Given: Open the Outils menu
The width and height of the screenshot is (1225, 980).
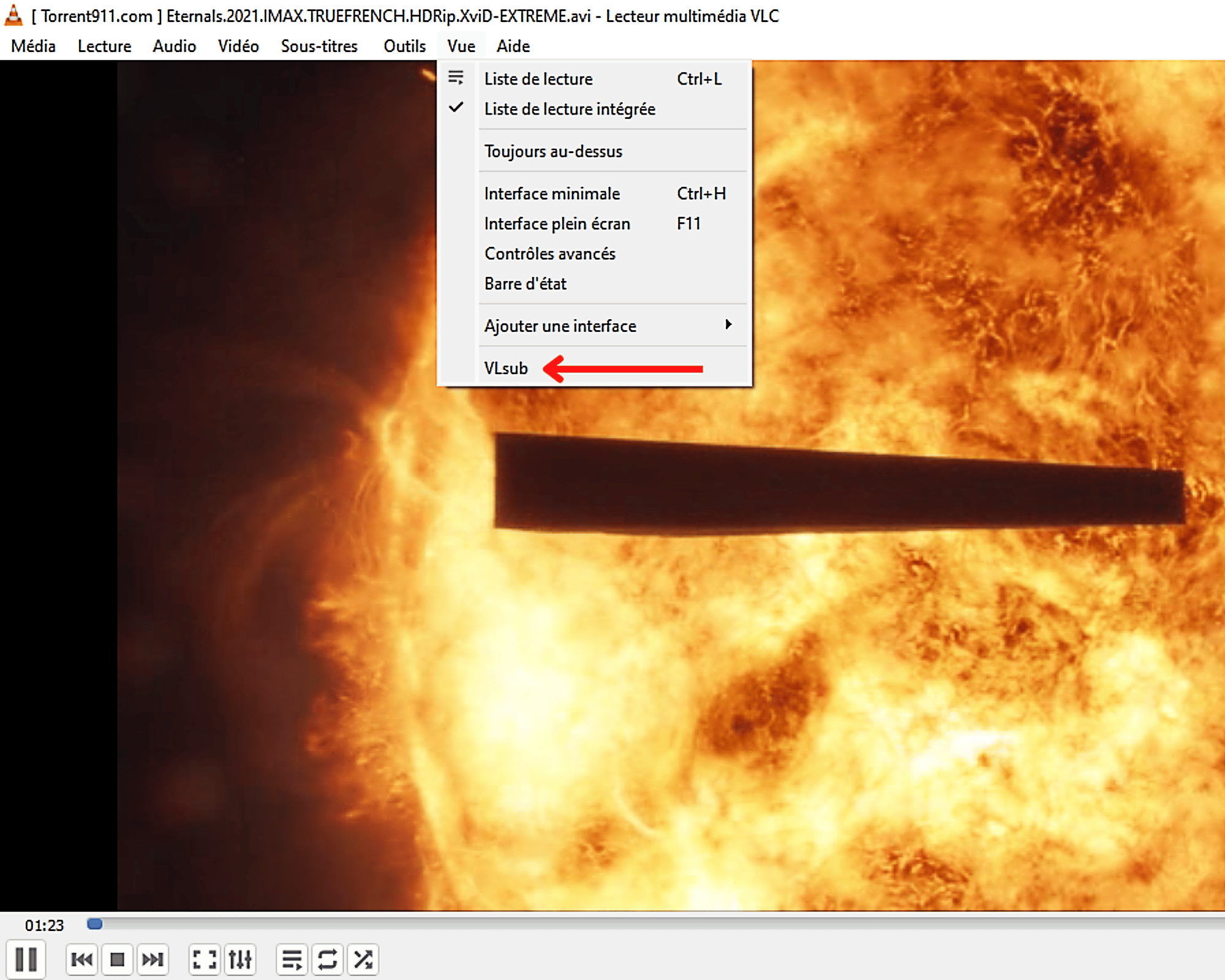Looking at the screenshot, I should point(404,46).
